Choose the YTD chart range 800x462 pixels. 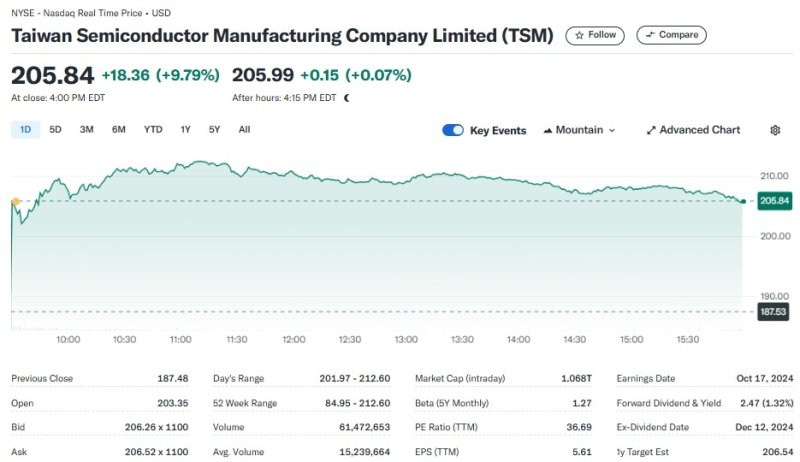point(153,129)
